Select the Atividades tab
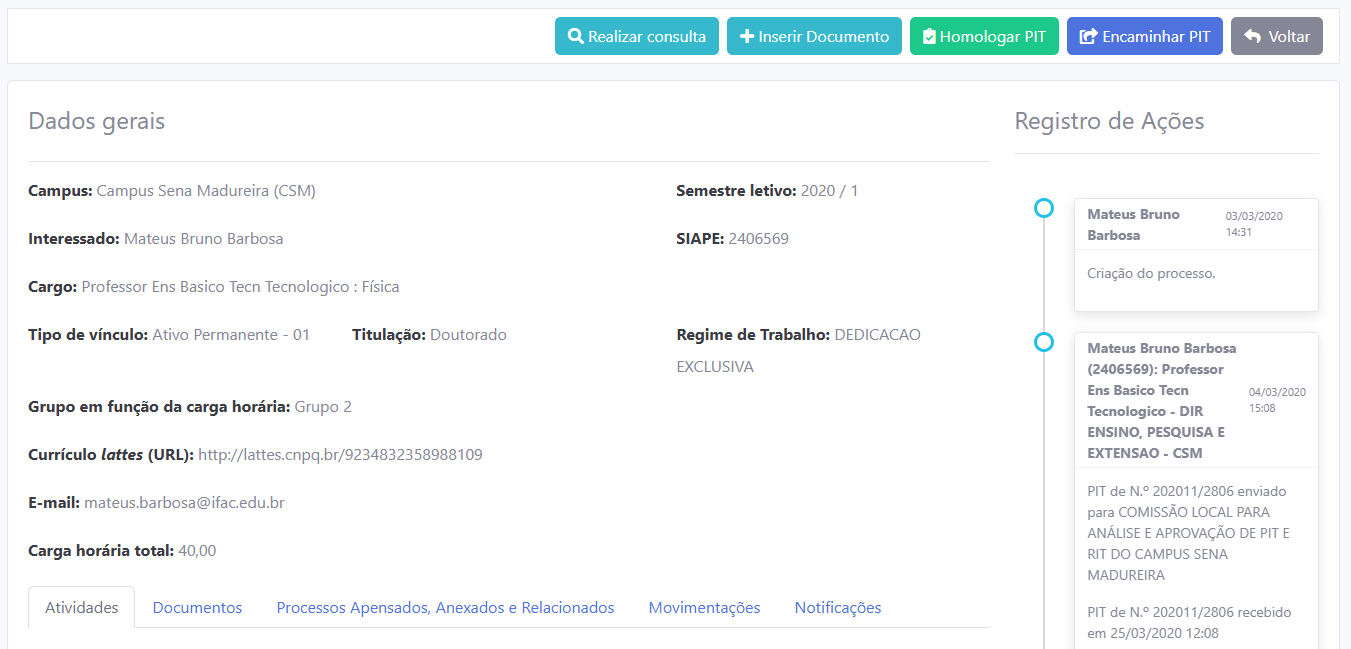 click(x=82, y=608)
